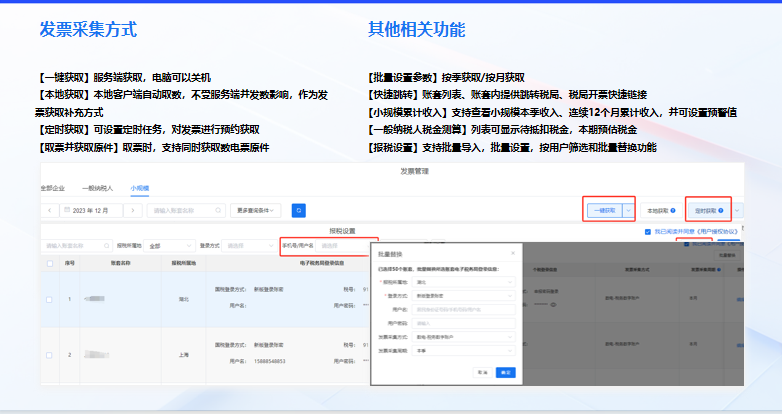Open the 报税所属地 dropdown showing 全部
Image resolution: width=782 pixels, height=414 pixels.
click(170, 244)
